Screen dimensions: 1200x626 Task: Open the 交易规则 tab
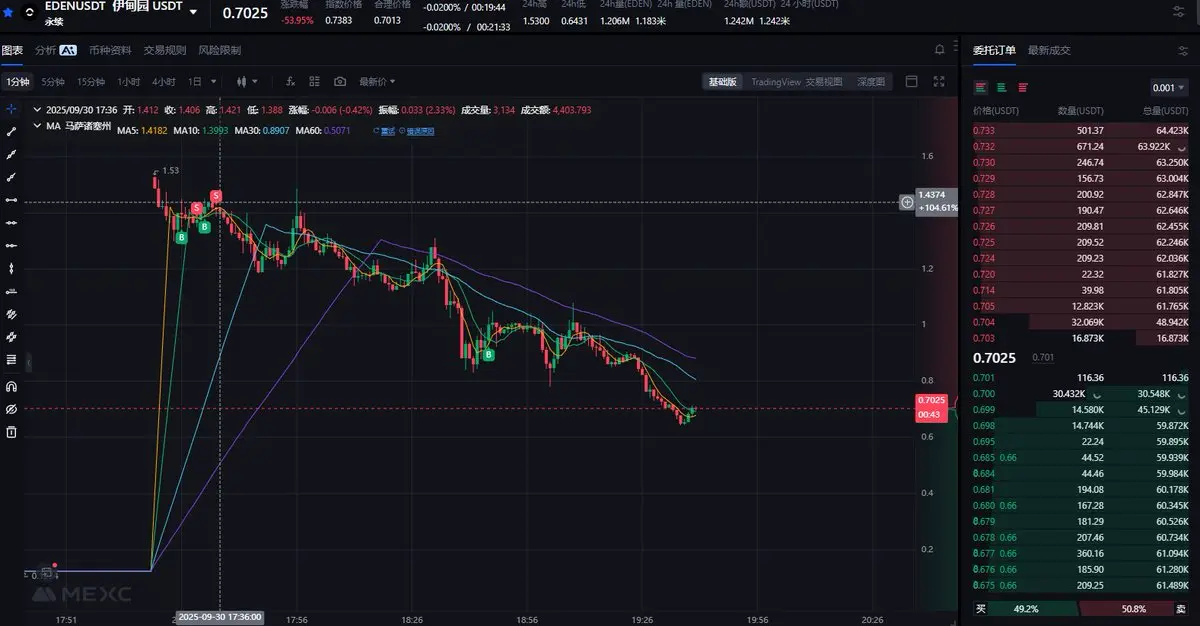point(165,50)
